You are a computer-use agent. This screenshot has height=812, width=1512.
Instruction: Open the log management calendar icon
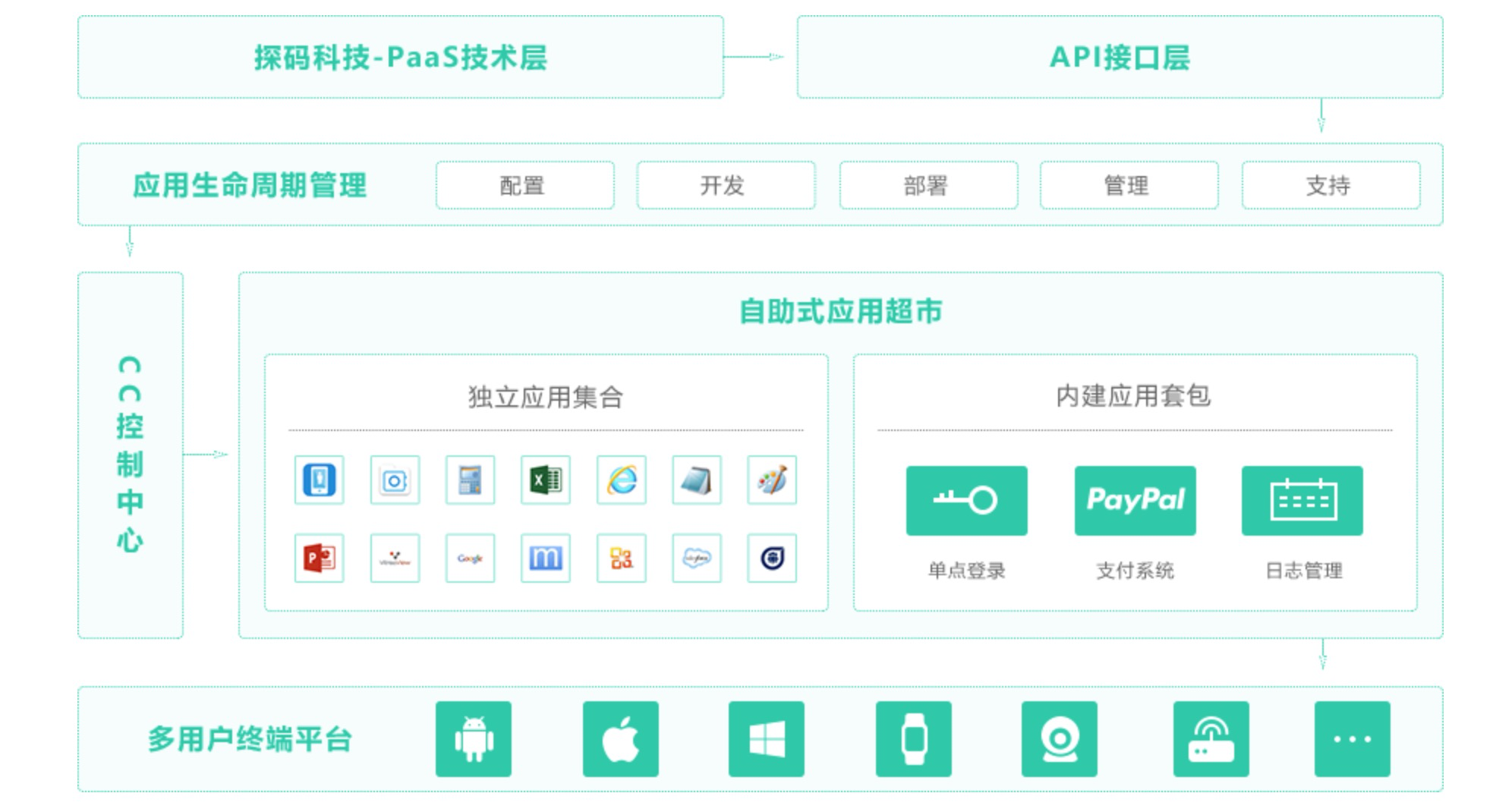pyautogui.click(x=1303, y=501)
